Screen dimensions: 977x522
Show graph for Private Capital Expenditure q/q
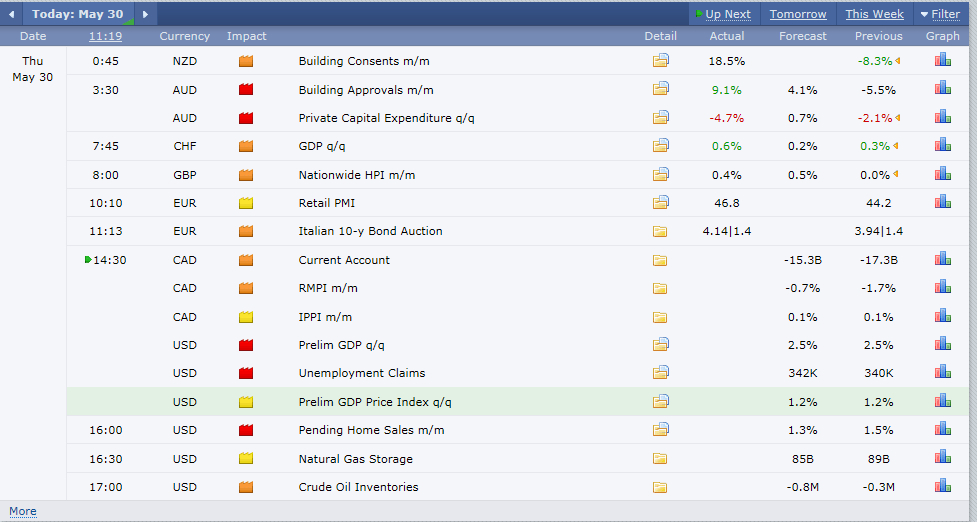(943, 116)
